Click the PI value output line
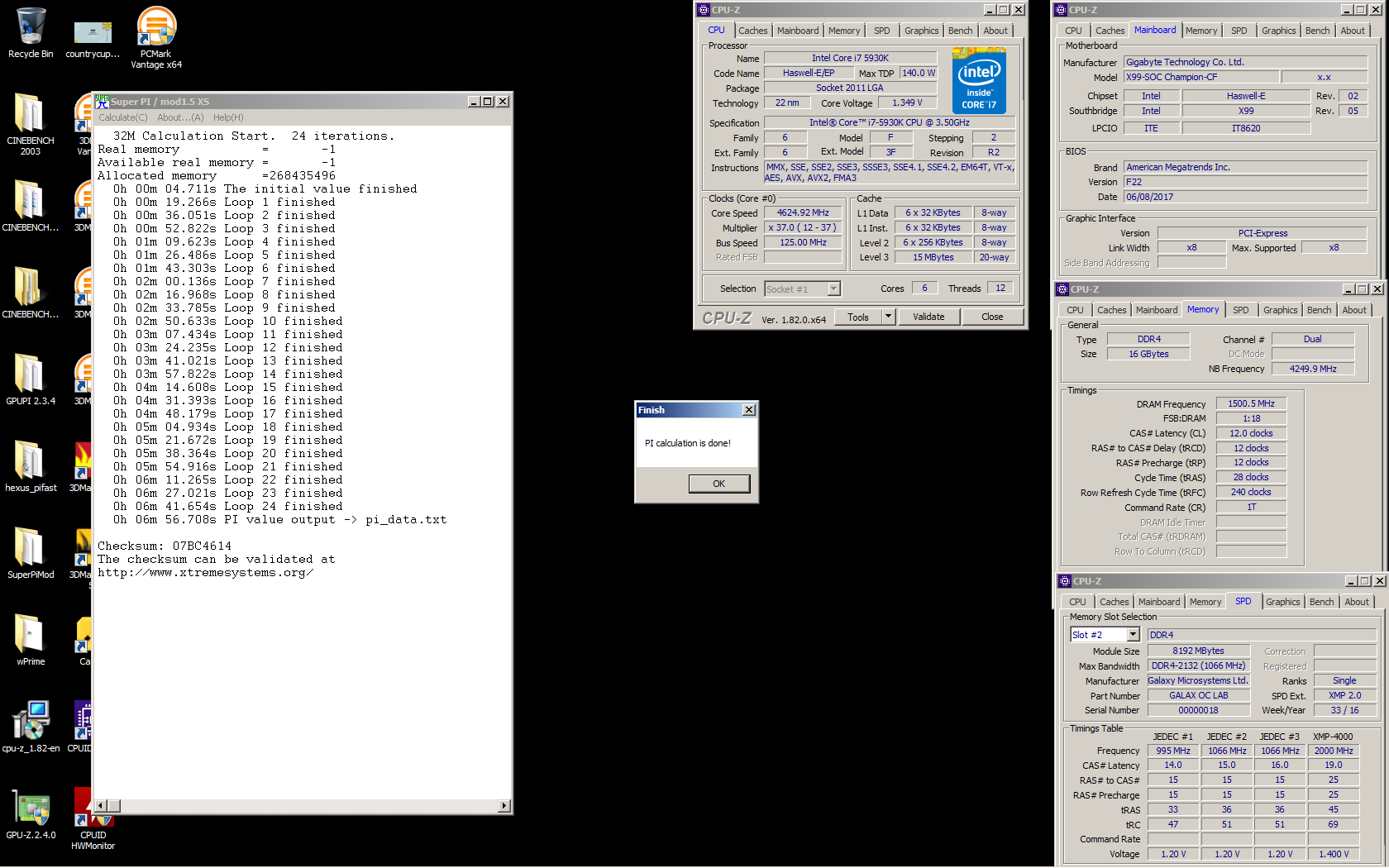1389x868 pixels. pos(279,519)
